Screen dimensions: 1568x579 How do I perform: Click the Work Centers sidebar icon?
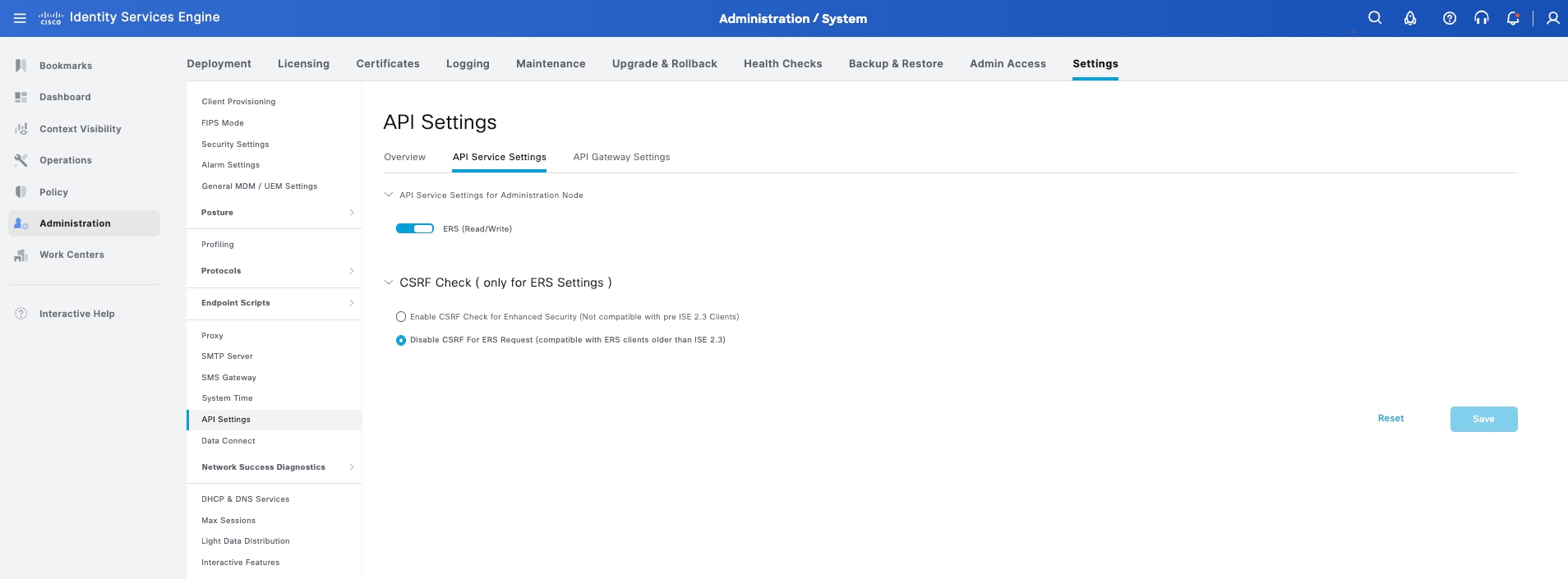(x=21, y=255)
